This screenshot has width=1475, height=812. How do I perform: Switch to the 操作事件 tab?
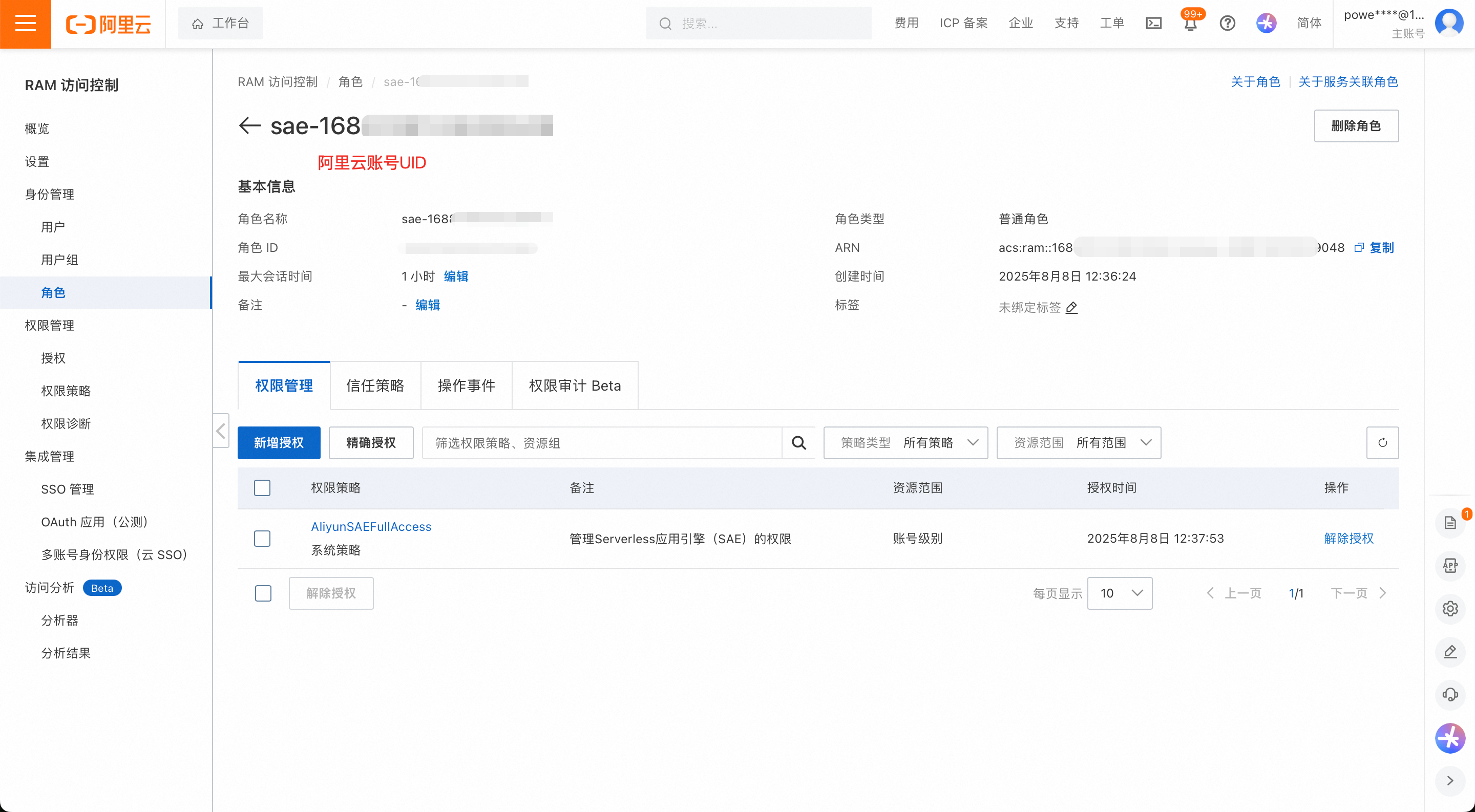466,386
